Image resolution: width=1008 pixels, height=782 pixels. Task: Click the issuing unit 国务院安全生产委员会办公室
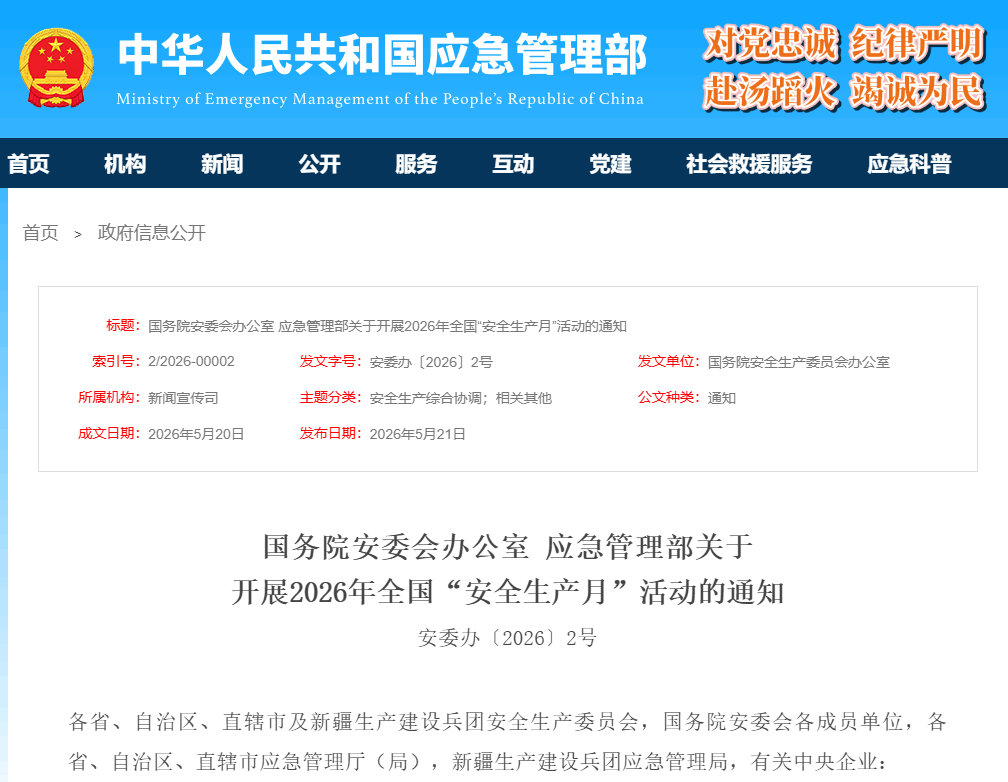799,362
